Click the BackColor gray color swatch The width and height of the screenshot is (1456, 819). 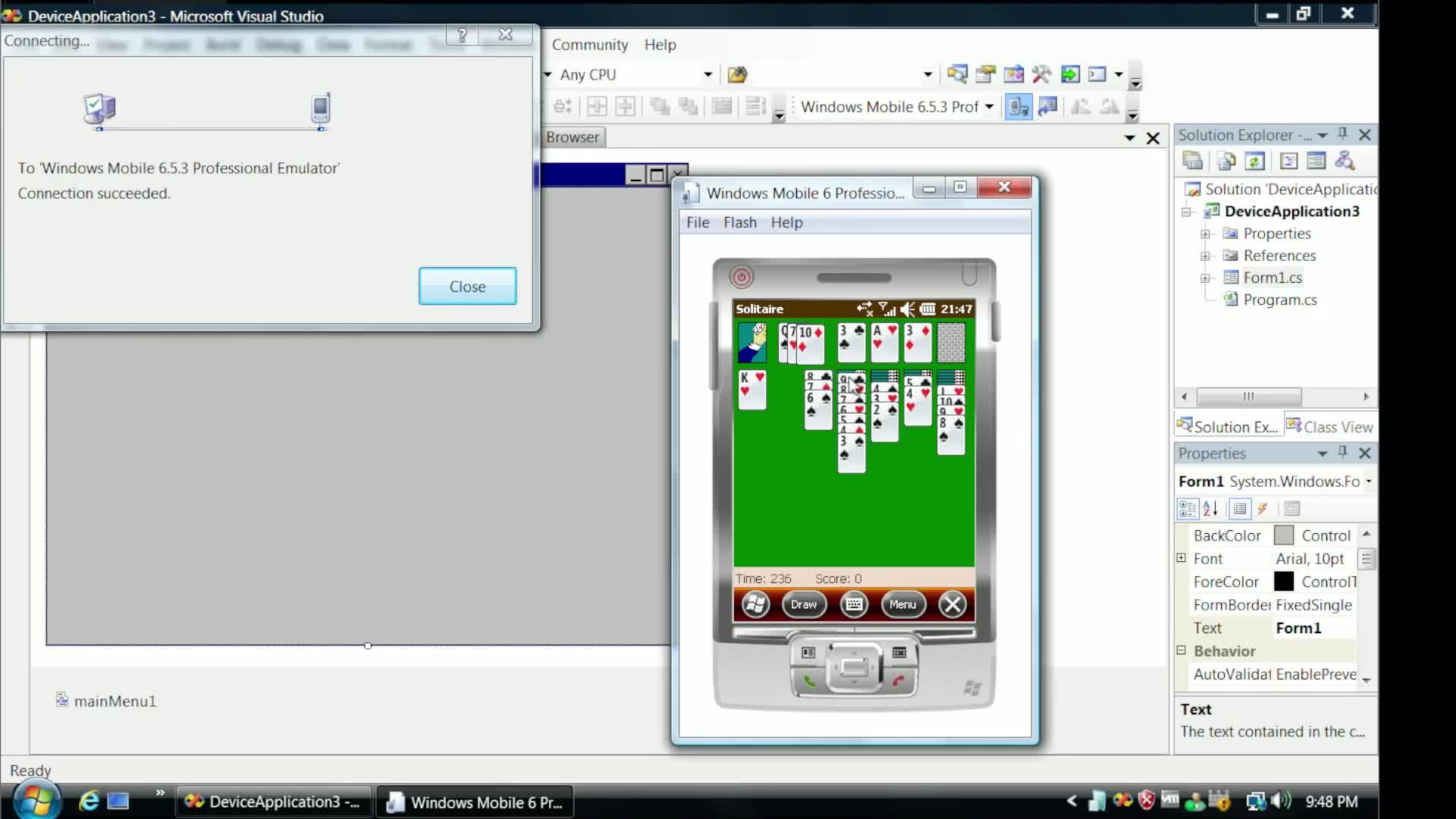[x=1284, y=535]
